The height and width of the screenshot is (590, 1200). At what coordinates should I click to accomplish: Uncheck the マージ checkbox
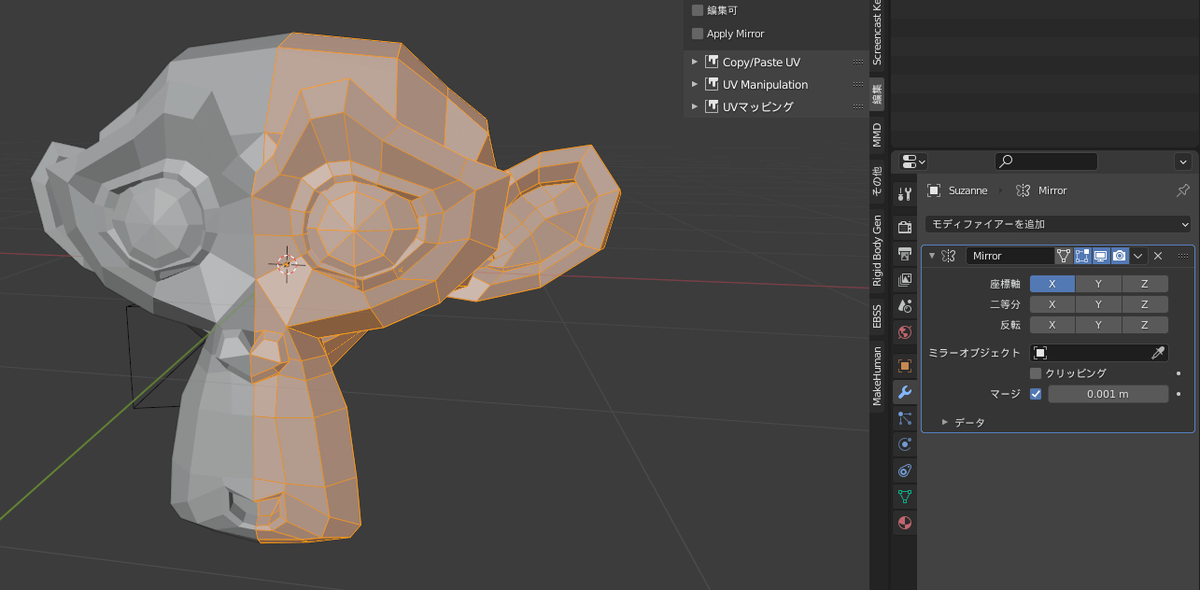tap(1036, 393)
